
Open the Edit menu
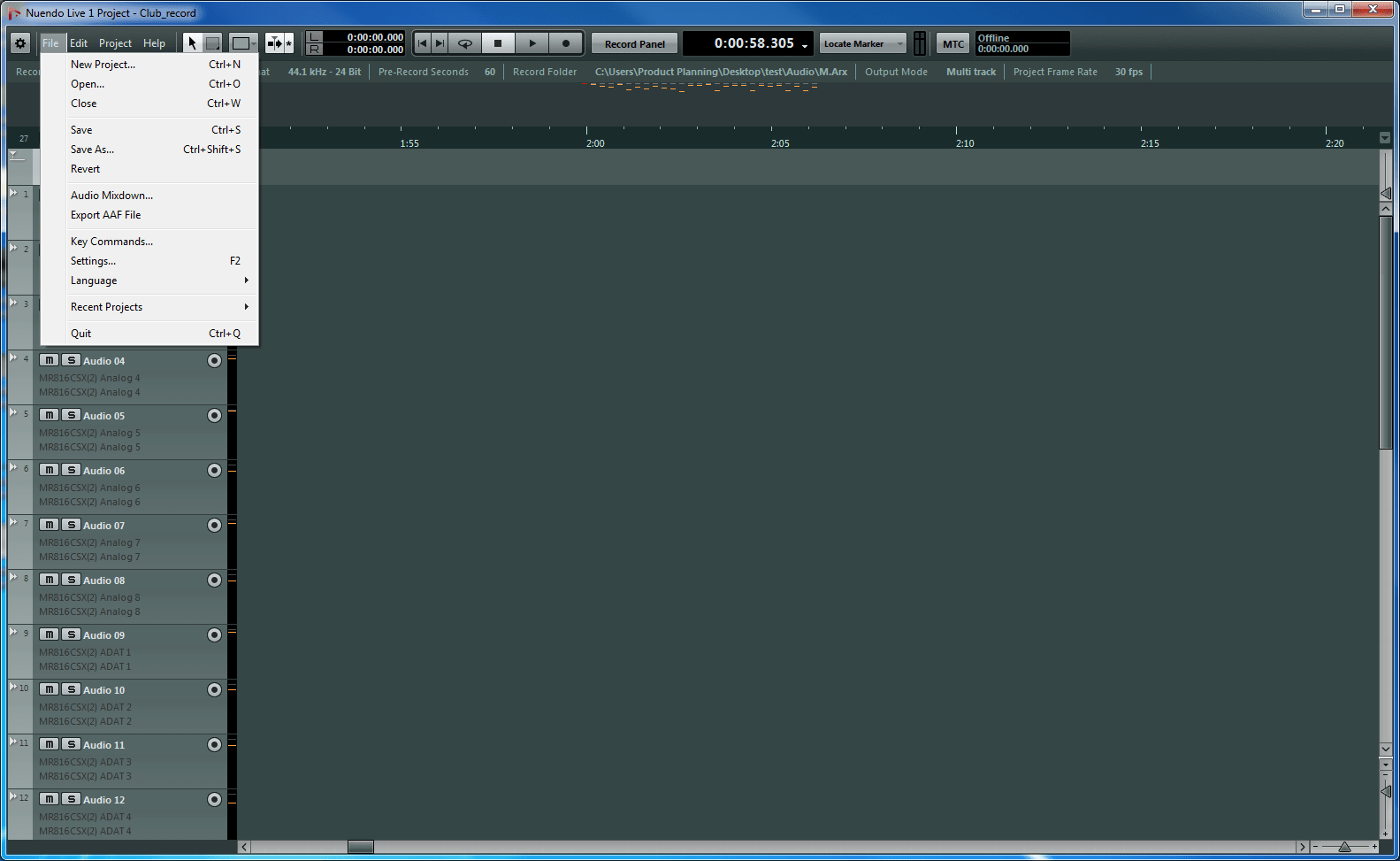tap(79, 42)
